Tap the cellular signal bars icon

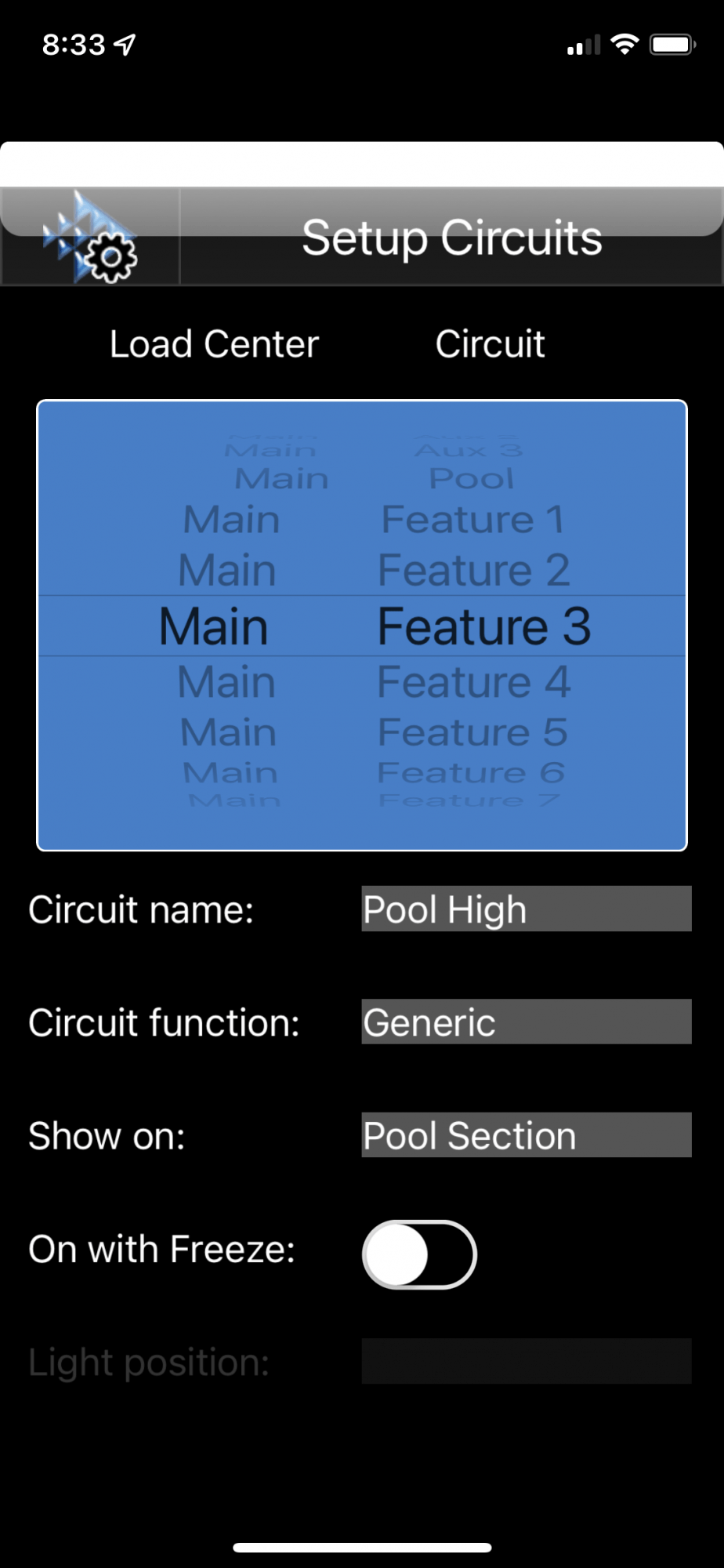(x=584, y=45)
